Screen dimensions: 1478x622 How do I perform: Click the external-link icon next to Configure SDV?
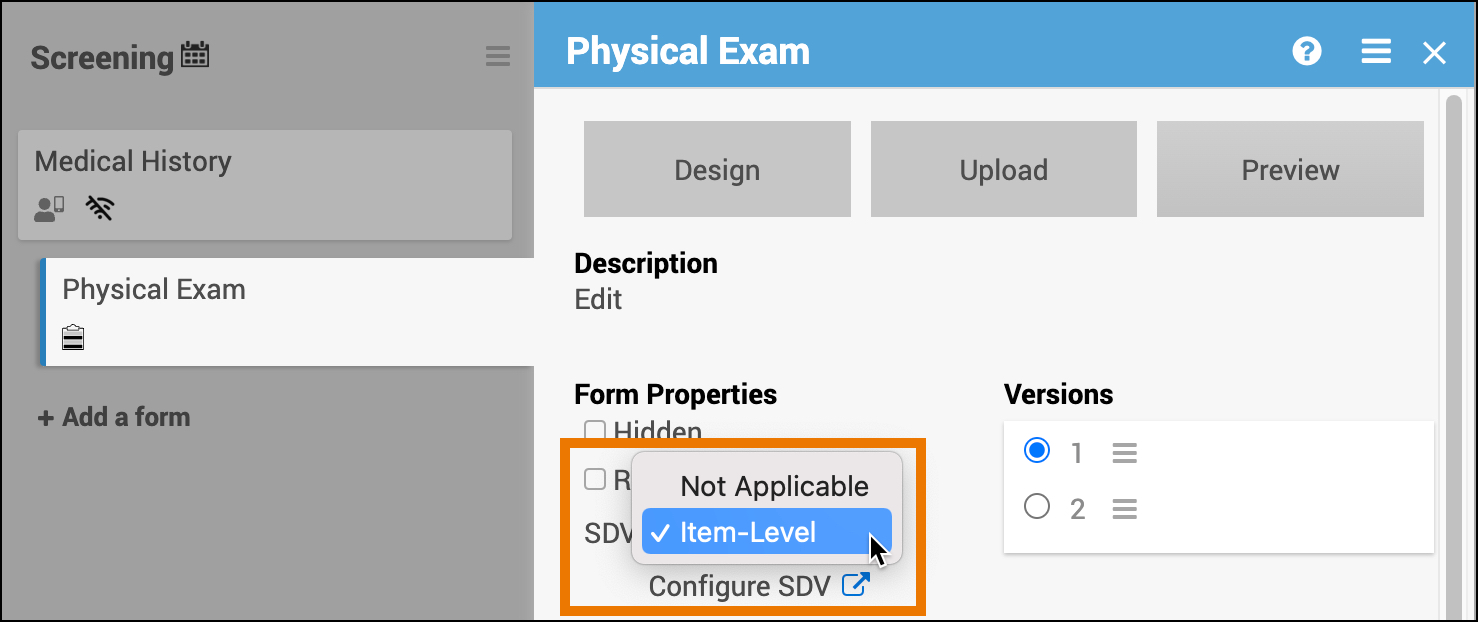[855, 584]
